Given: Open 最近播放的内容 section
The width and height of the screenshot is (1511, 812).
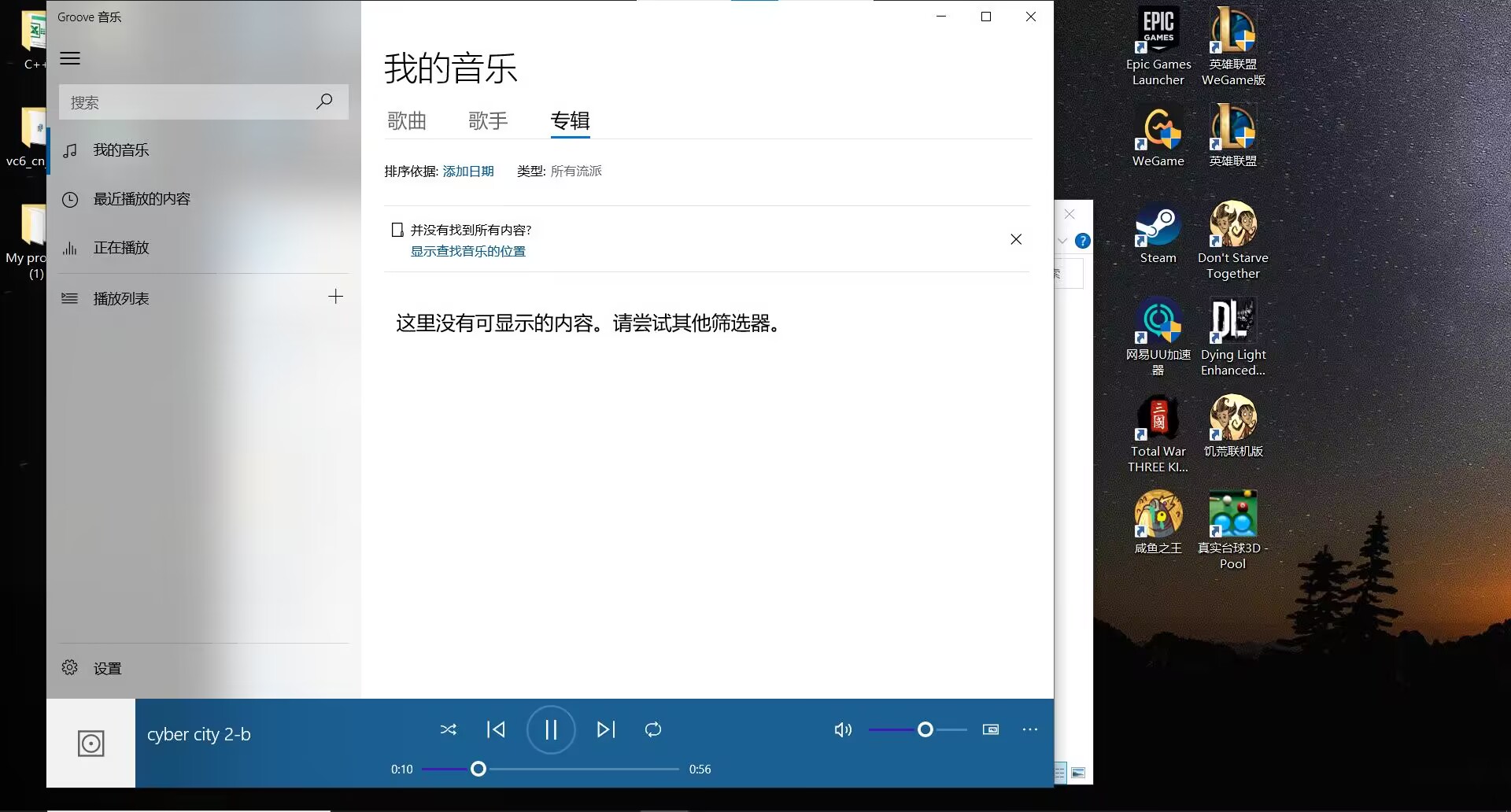Looking at the screenshot, I should coord(142,199).
